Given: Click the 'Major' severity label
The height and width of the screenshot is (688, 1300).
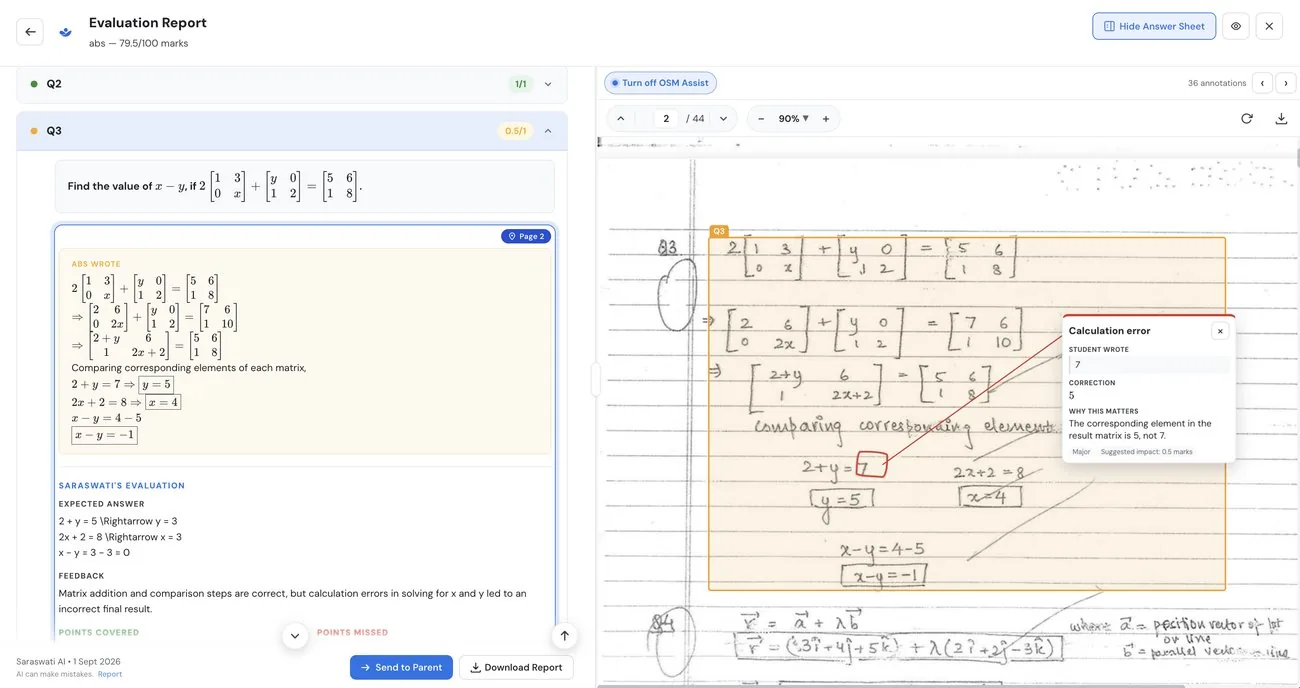Looking at the screenshot, I should [1081, 452].
